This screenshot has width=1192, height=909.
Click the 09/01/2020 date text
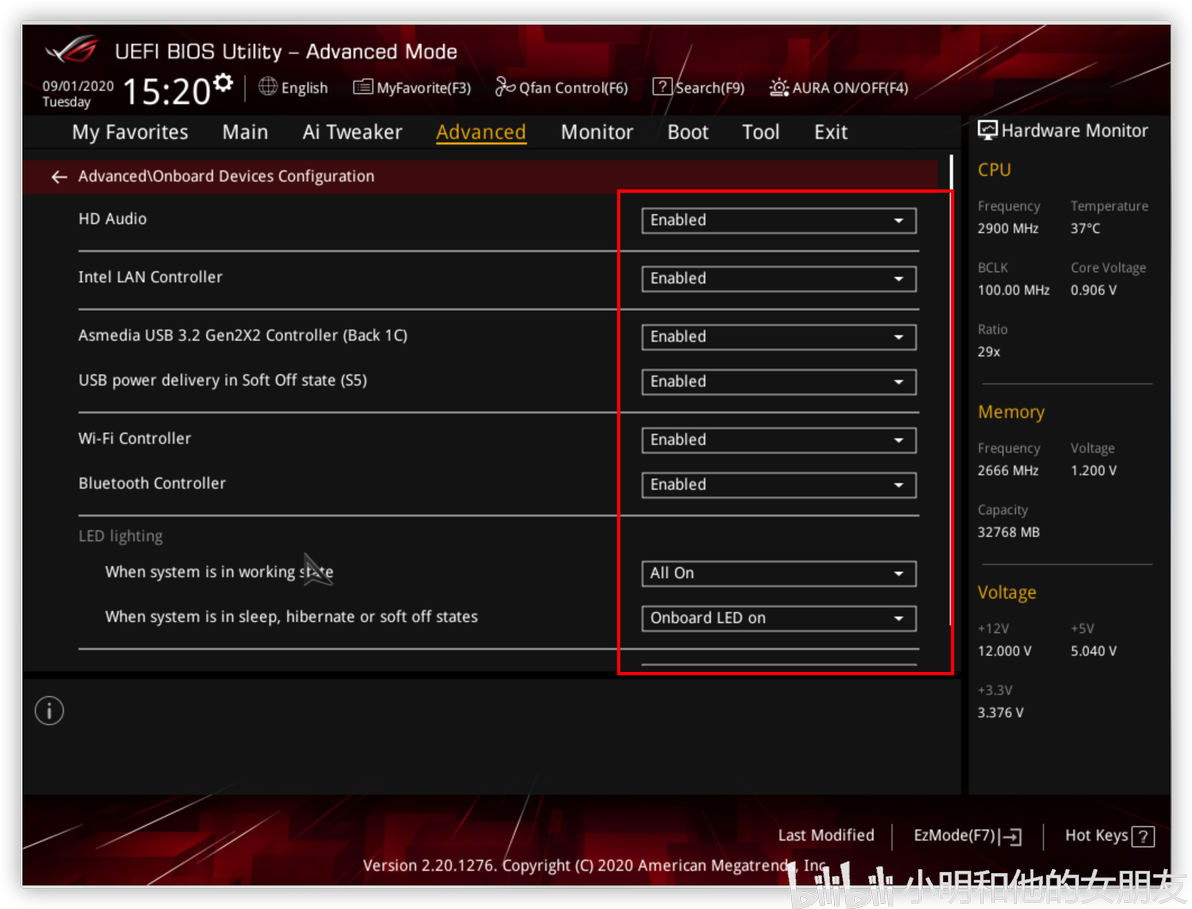(78, 86)
